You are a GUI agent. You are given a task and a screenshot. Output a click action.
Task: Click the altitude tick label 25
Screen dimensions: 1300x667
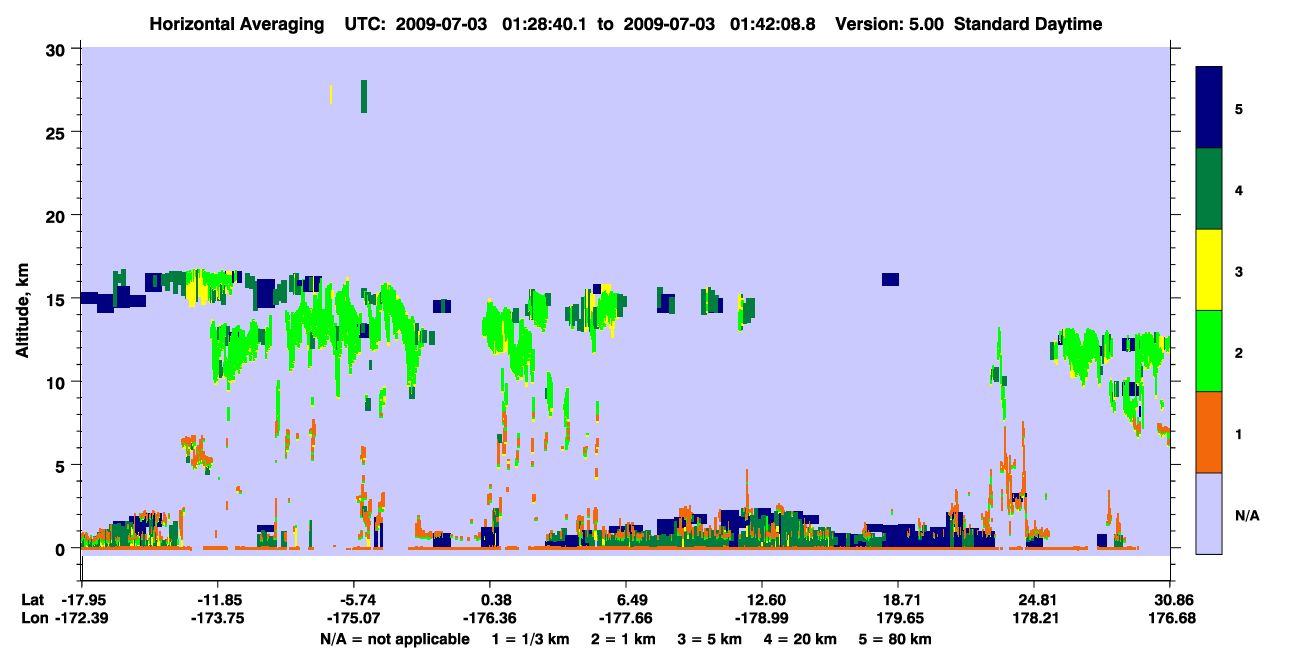pos(57,133)
